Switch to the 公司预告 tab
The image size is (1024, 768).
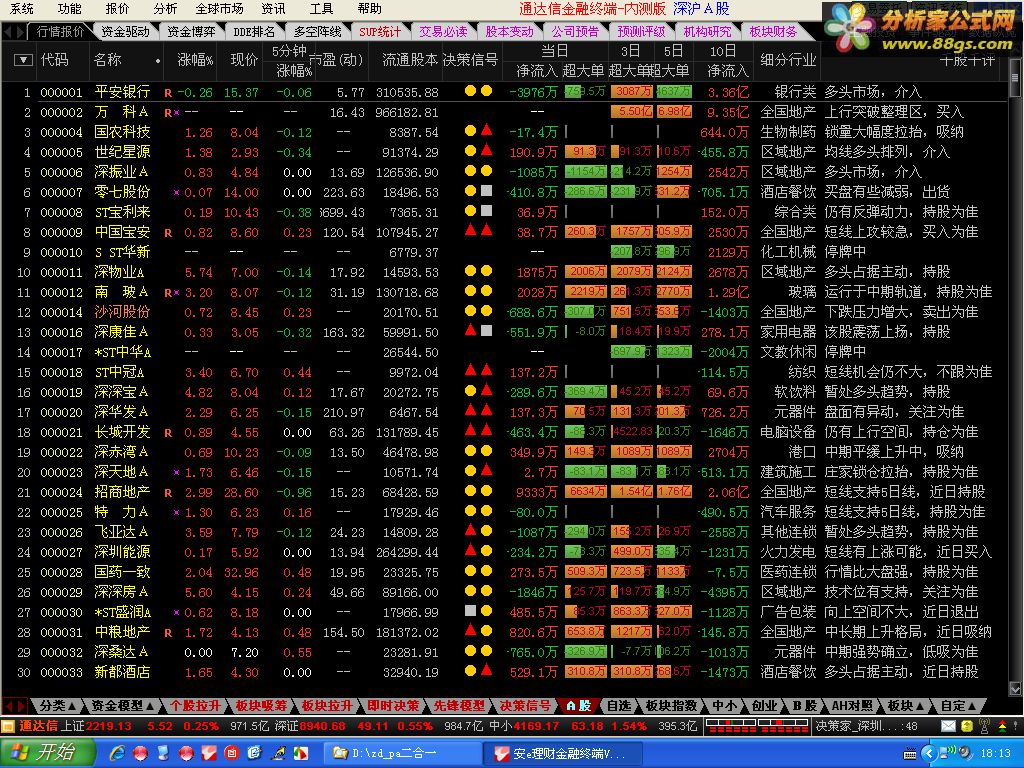tap(575, 31)
